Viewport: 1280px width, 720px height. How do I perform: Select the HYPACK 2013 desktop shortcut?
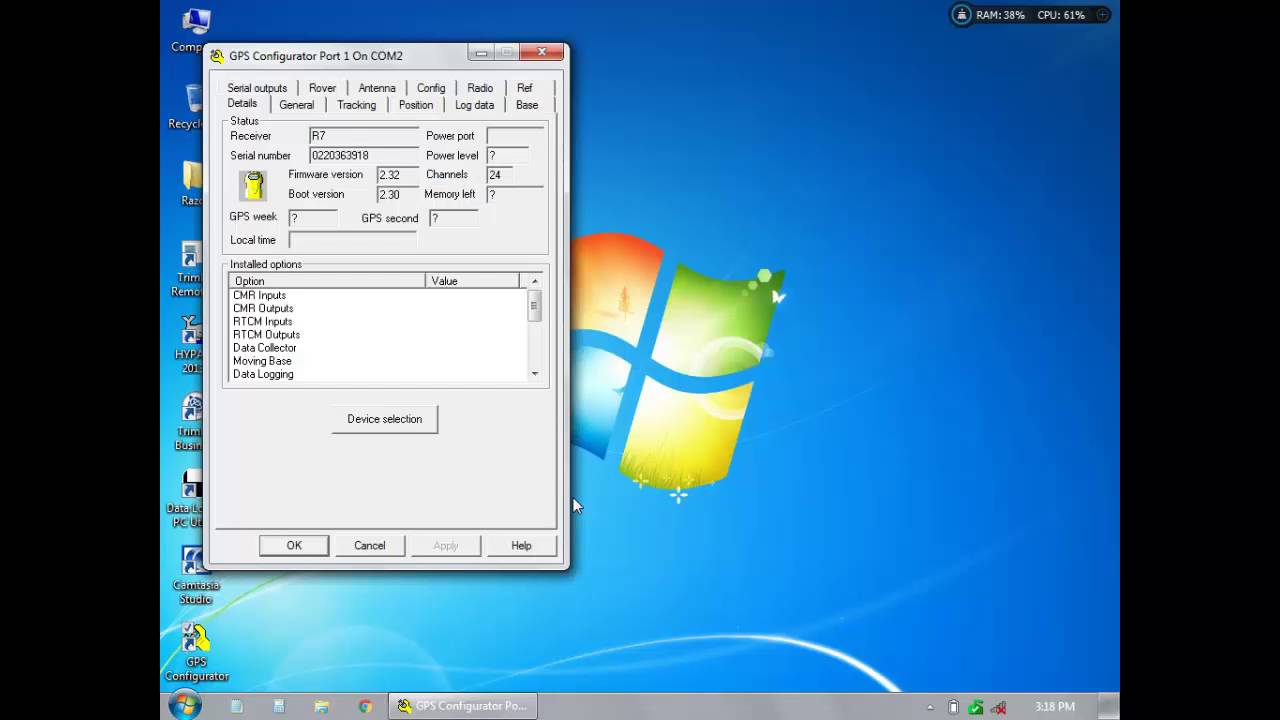pyautogui.click(x=189, y=344)
